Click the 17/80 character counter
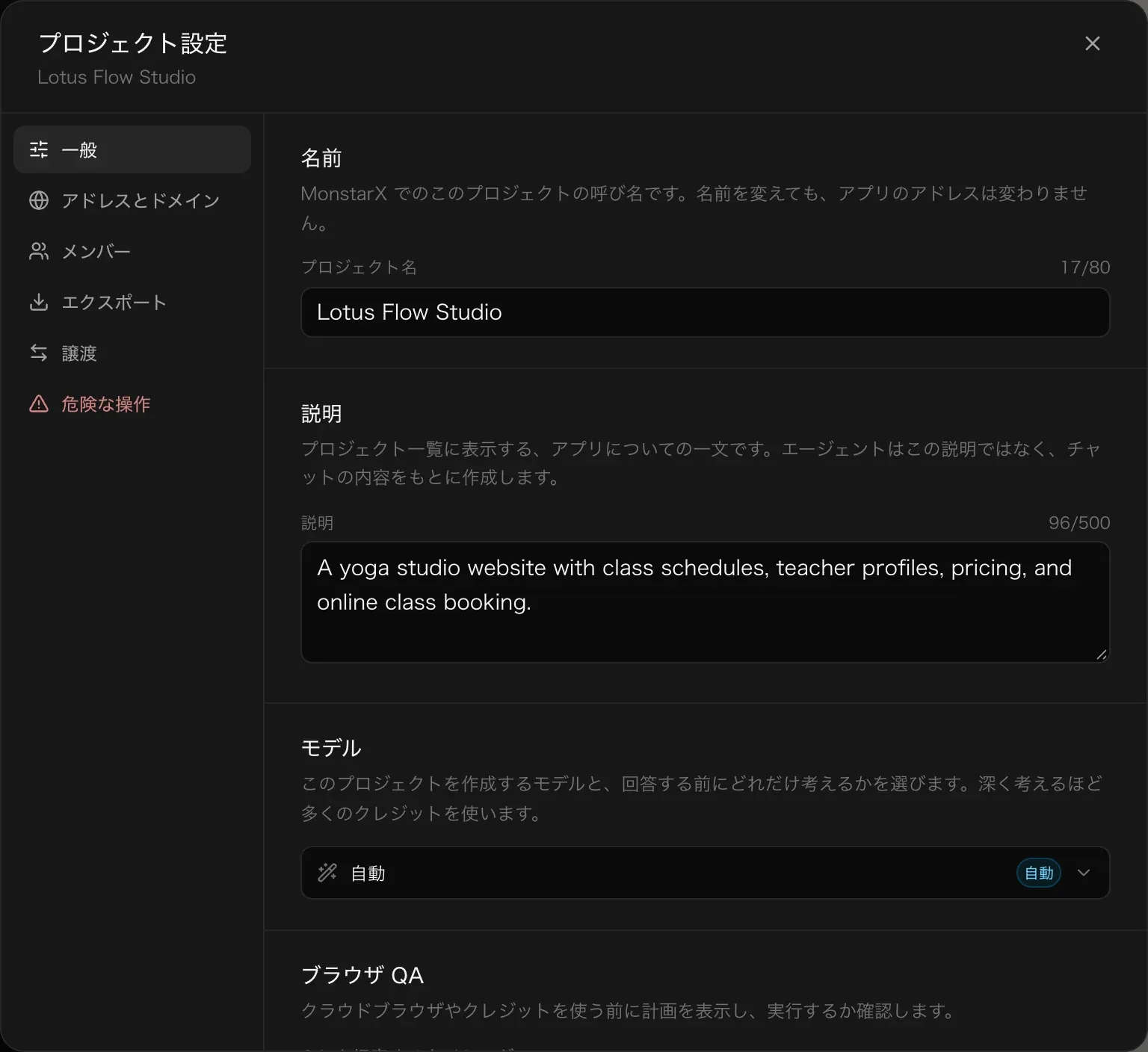 tap(1085, 267)
